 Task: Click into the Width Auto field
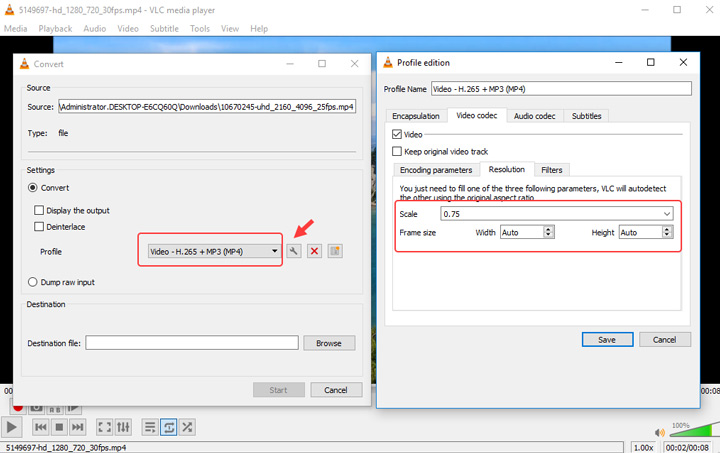coord(522,232)
